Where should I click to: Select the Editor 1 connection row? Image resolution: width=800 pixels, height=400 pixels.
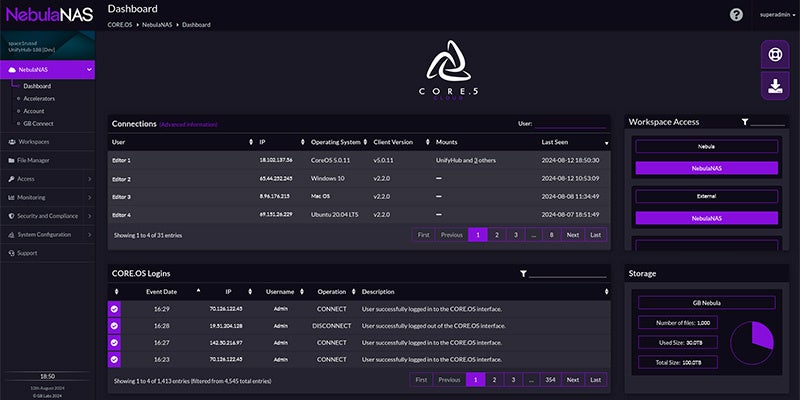[359, 160]
